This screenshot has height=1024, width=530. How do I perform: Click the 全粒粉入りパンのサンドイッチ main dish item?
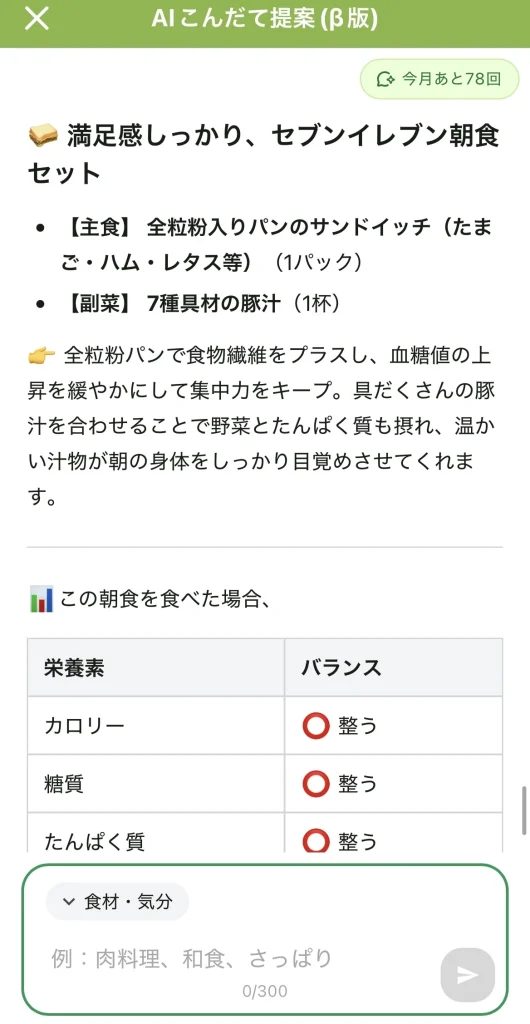pyautogui.click(x=277, y=245)
